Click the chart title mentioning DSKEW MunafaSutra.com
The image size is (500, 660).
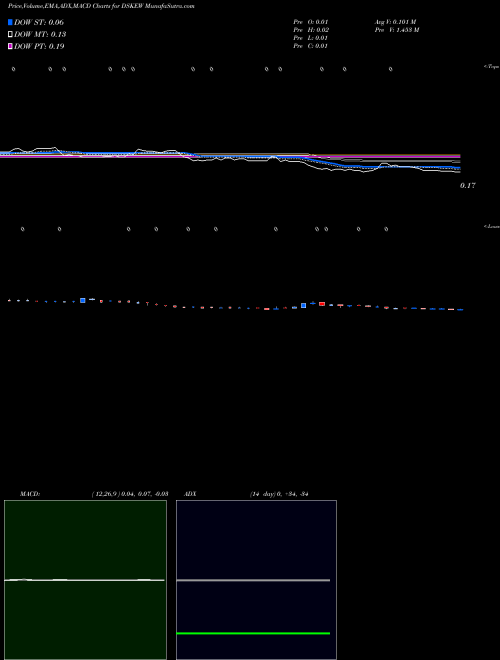coord(101,7)
